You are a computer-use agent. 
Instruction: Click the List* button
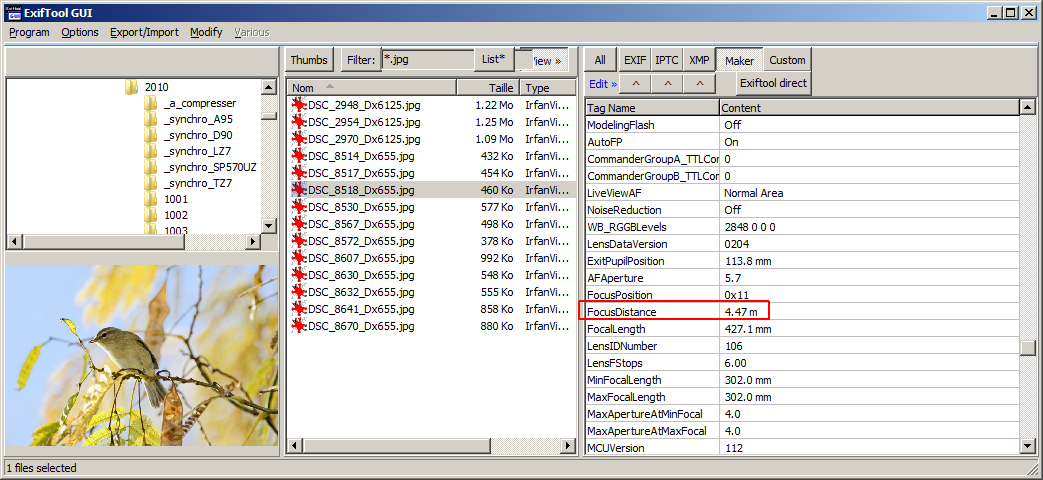[494, 59]
